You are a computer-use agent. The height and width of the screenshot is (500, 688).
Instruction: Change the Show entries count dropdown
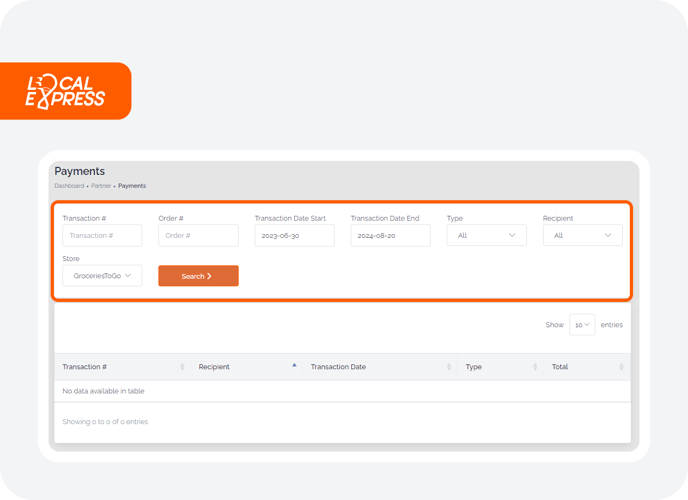582,325
